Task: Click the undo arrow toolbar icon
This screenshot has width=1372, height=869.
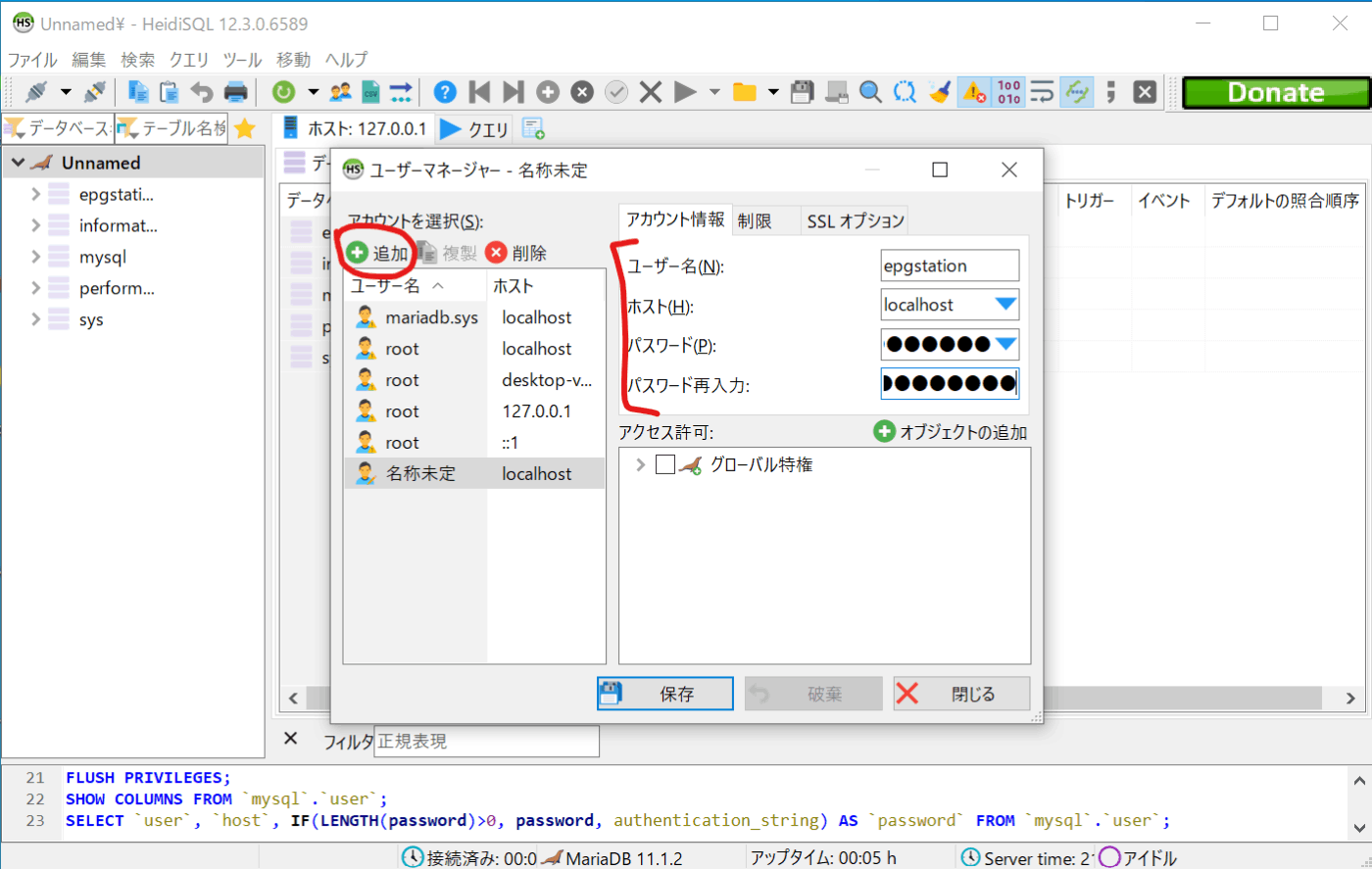Action: (x=202, y=92)
